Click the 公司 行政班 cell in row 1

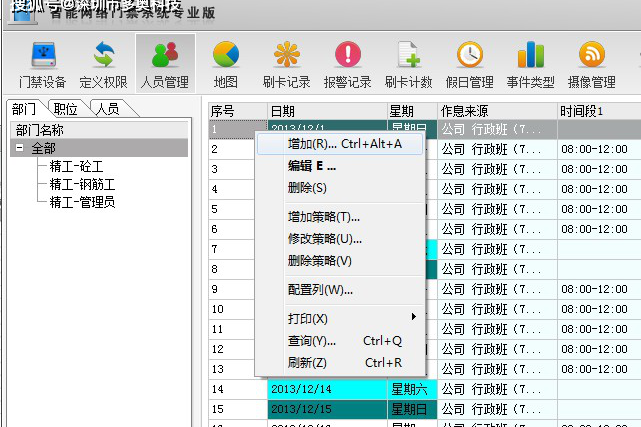tap(498, 130)
